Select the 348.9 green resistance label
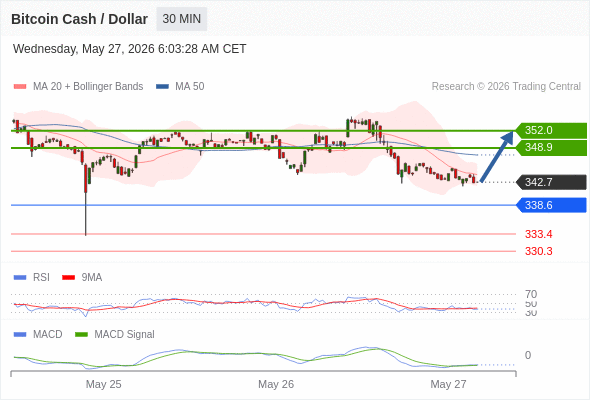This screenshot has height=400, width=590. click(x=551, y=148)
